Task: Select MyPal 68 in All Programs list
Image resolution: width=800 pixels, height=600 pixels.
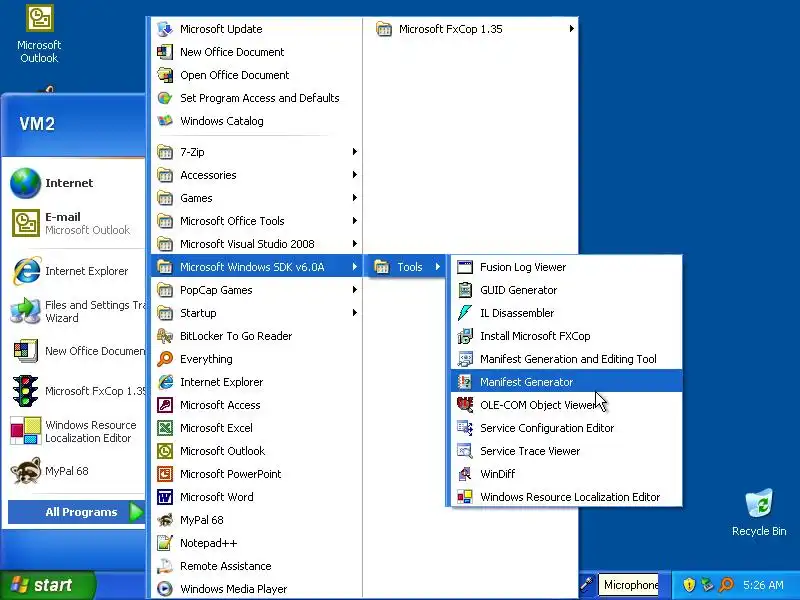Action: [256, 520]
